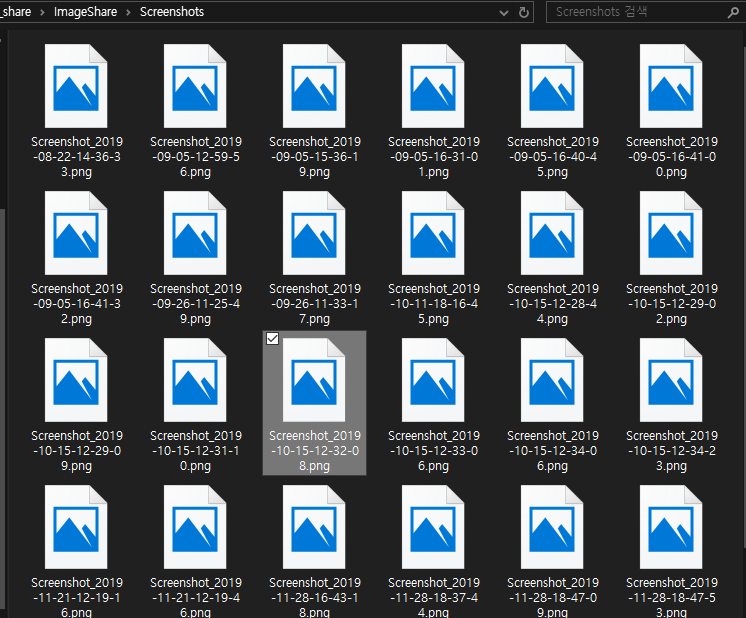Image resolution: width=746 pixels, height=618 pixels.
Task: Click file name Screenshot_2019-11-21-12-19-16.png
Action: pos(77,597)
